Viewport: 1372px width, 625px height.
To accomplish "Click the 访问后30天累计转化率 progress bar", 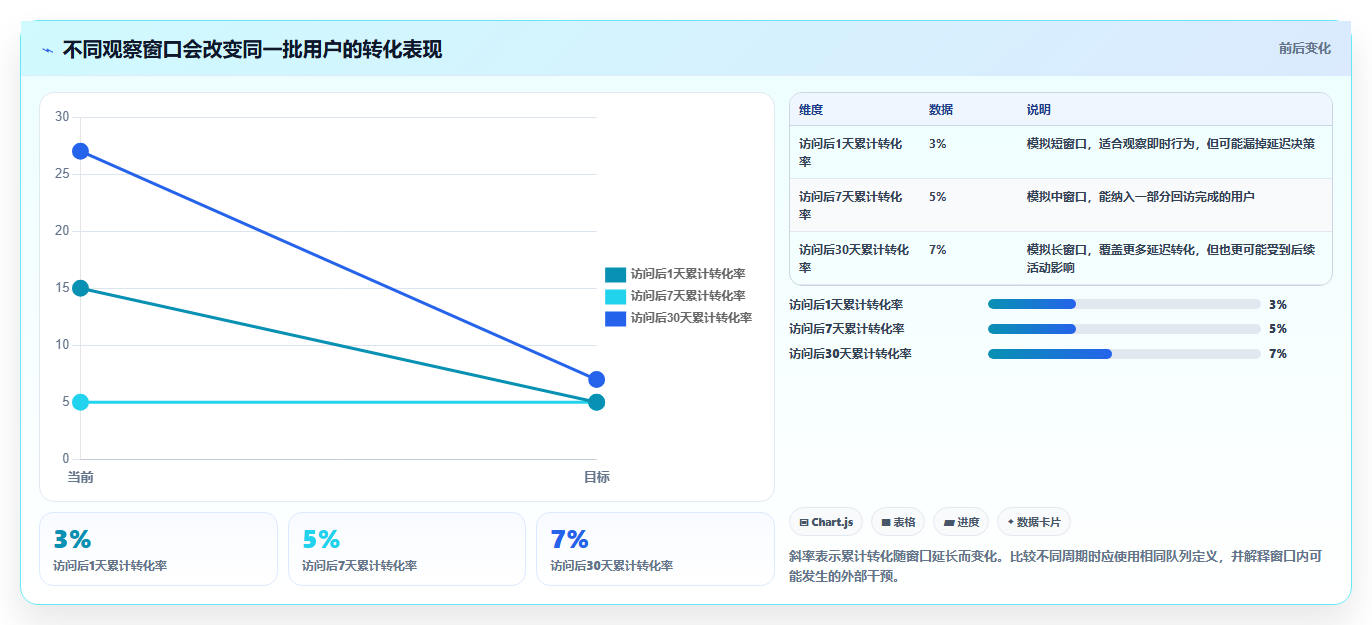I will click(1124, 354).
